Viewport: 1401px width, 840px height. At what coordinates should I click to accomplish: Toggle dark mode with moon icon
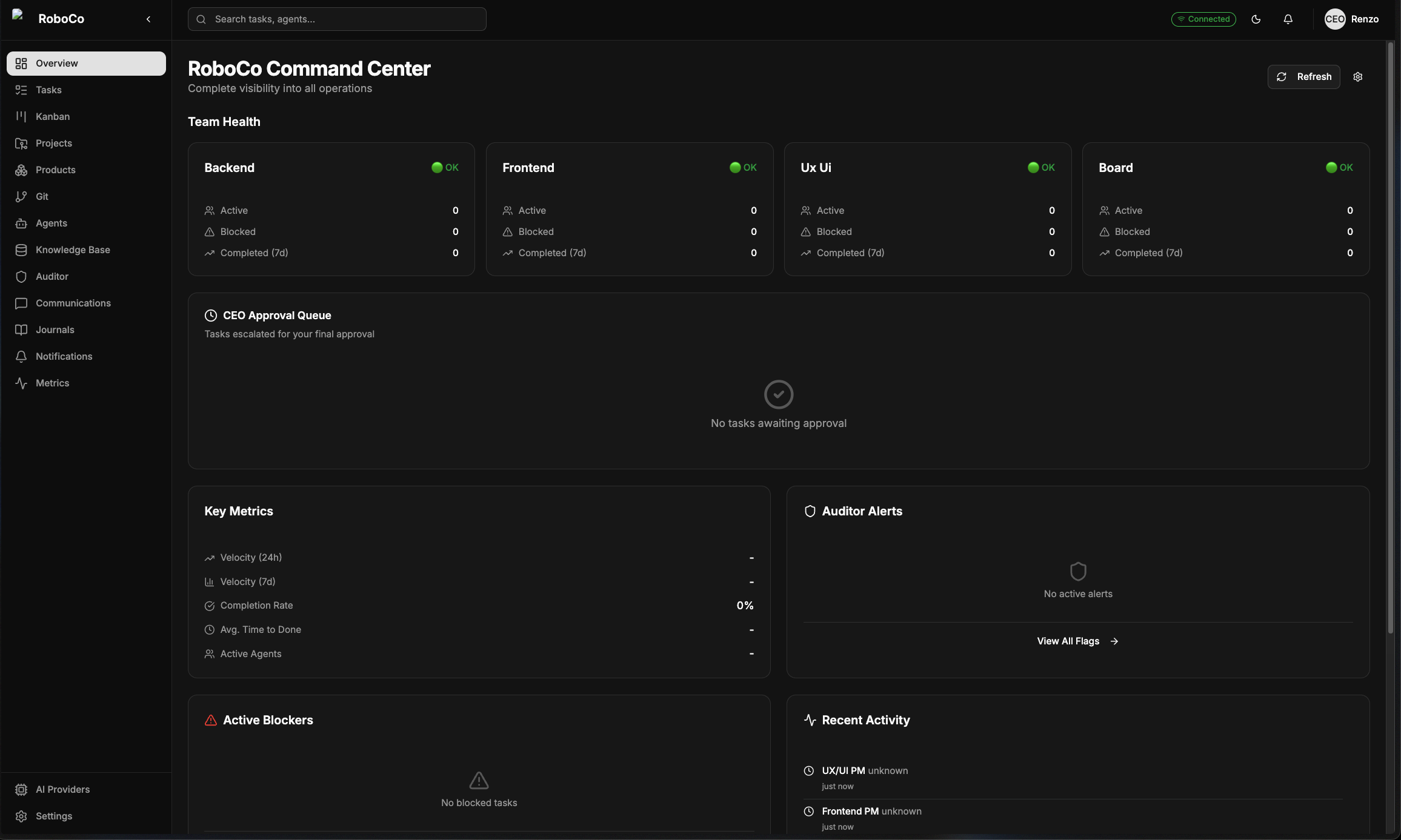(1256, 19)
